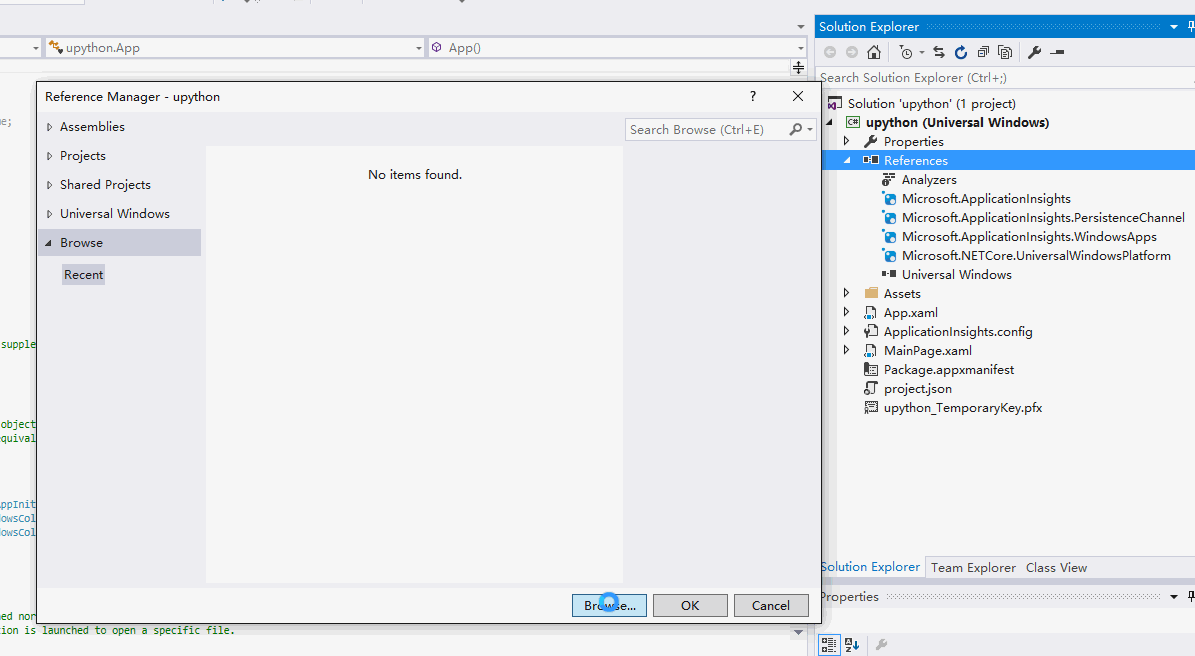Click Property Pages wrench in Properties panel
Screen dimensions: 1195x656
(x=882, y=645)
